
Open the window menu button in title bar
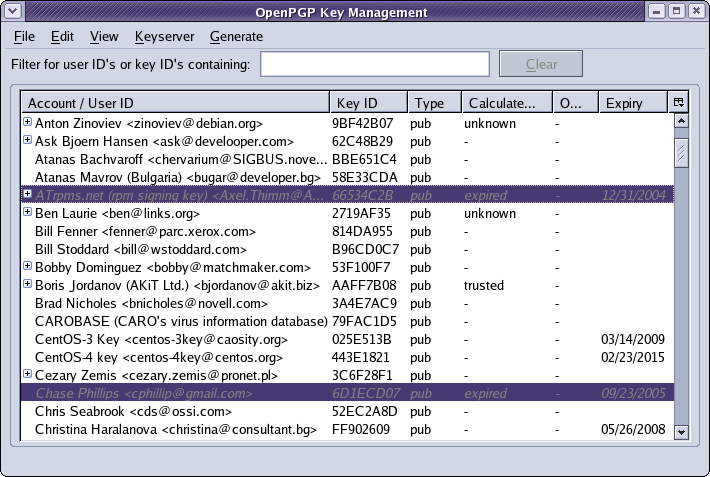coord(13,11)
